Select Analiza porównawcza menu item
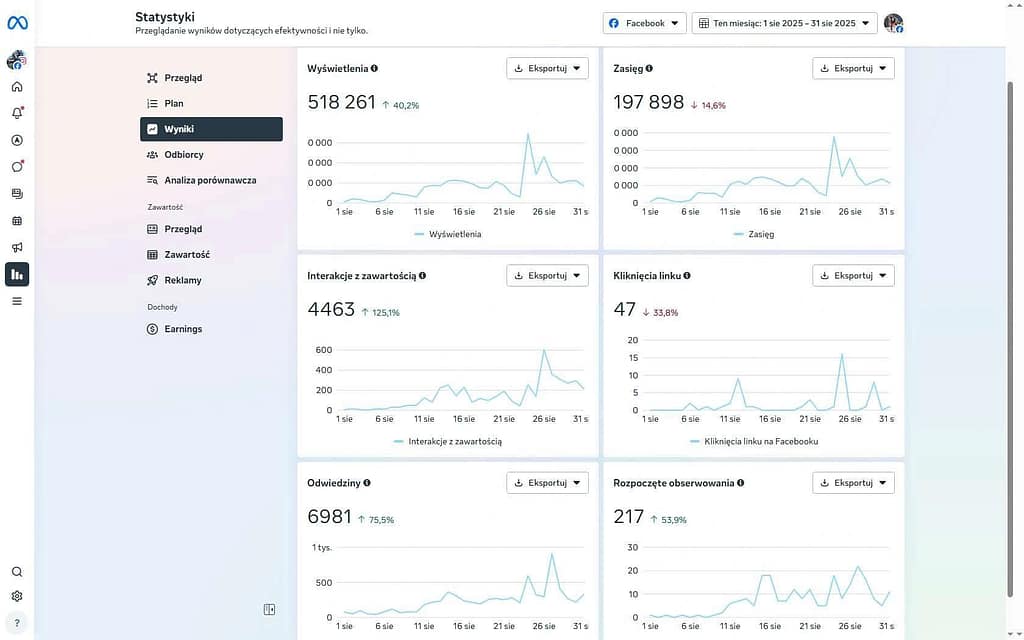This screenshot has width=1024, height=640. [211, 181]
